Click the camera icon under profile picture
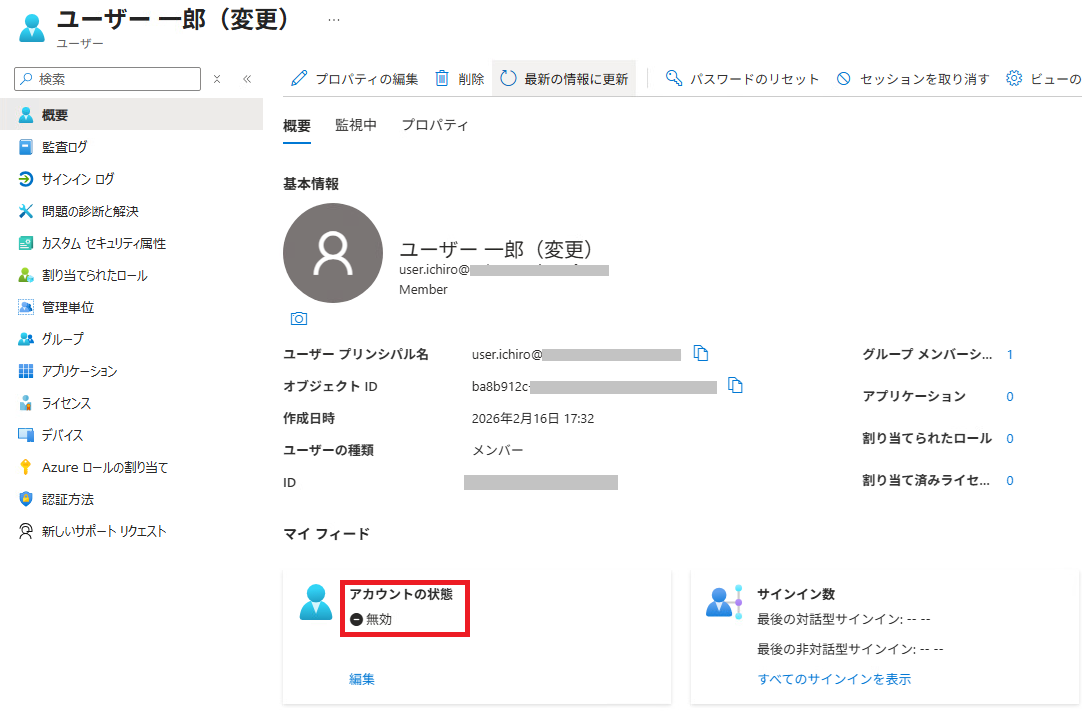The width and height of the screenshot is (1082, 711). 298,319
